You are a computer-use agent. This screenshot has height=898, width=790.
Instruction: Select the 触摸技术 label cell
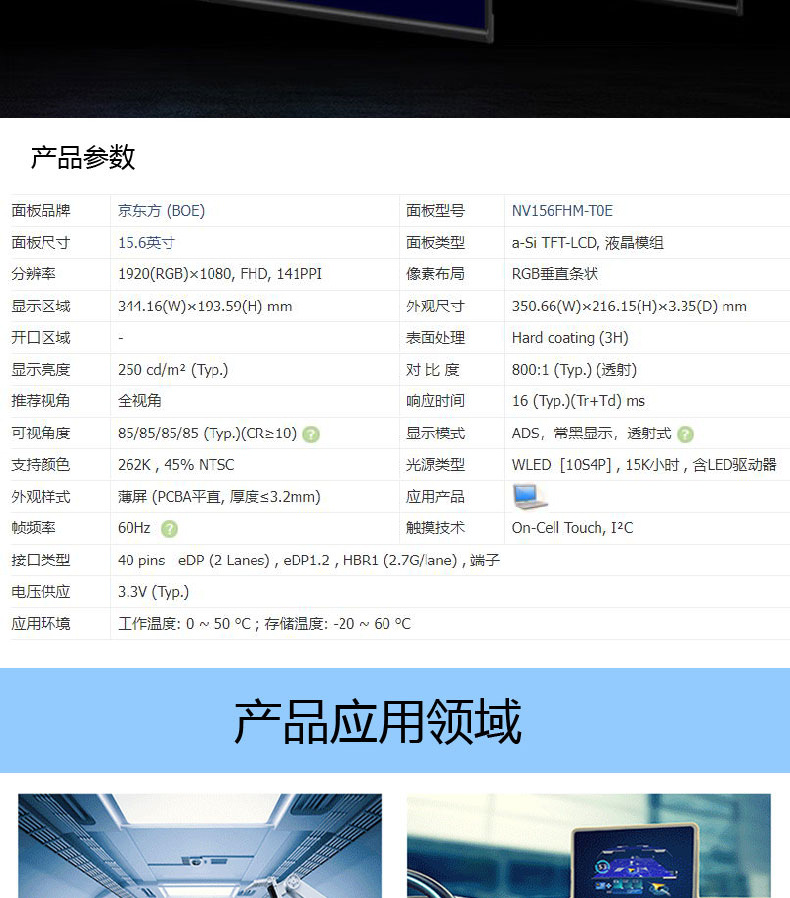435,528
